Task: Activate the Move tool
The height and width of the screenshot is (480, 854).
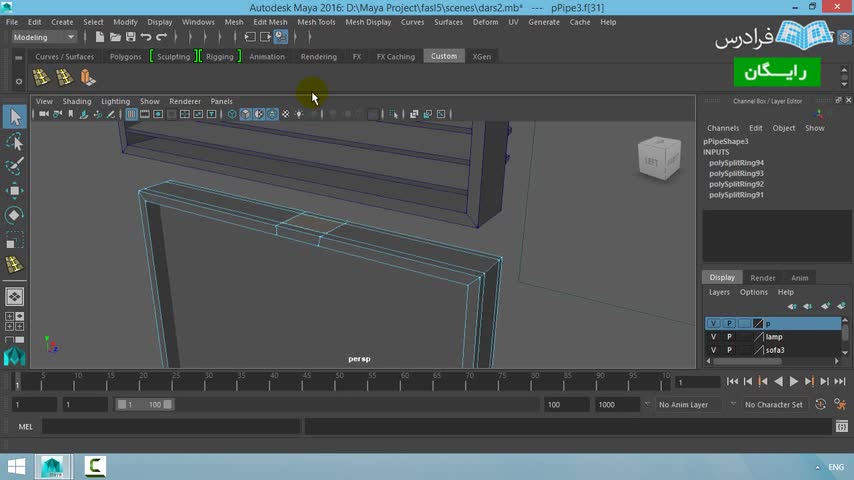Action: pyautogui.click(x=15, y=191)
